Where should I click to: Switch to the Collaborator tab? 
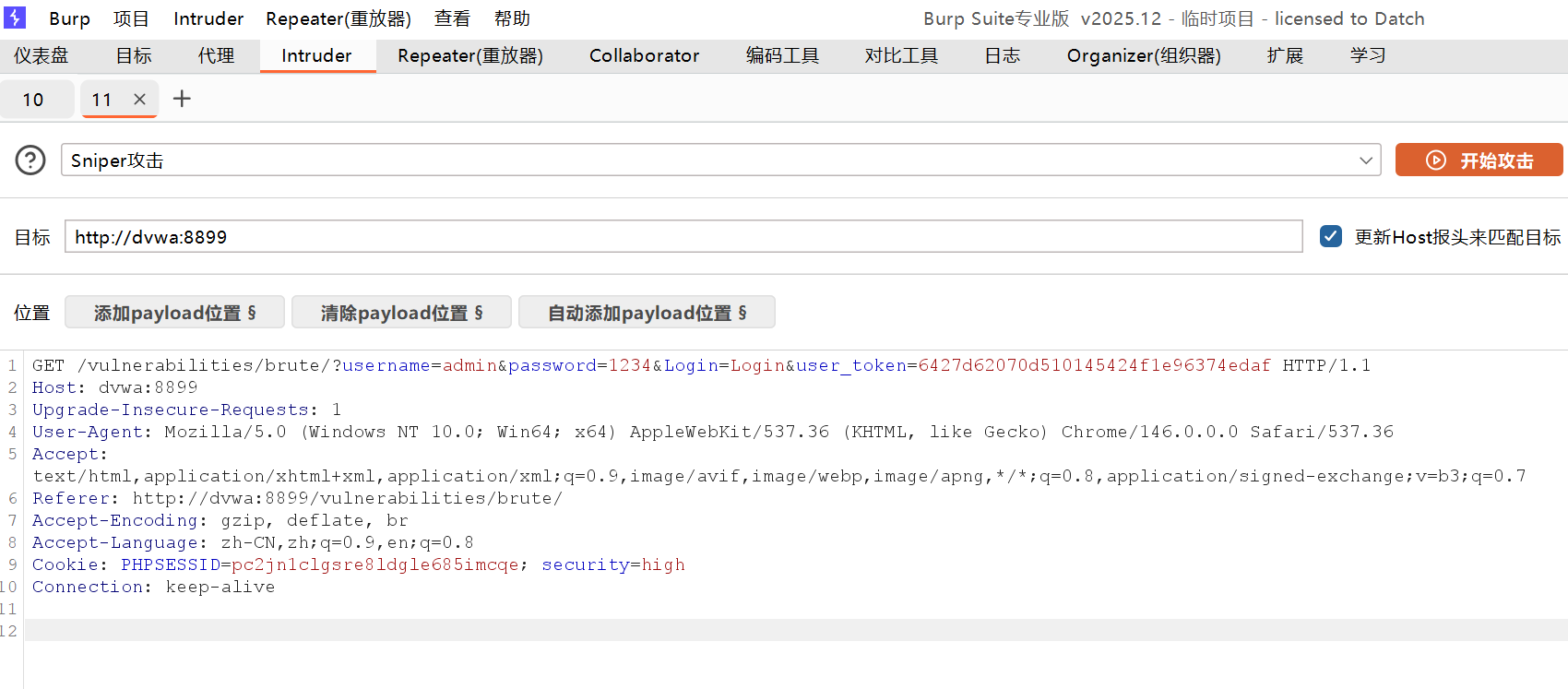click(644, 55)
